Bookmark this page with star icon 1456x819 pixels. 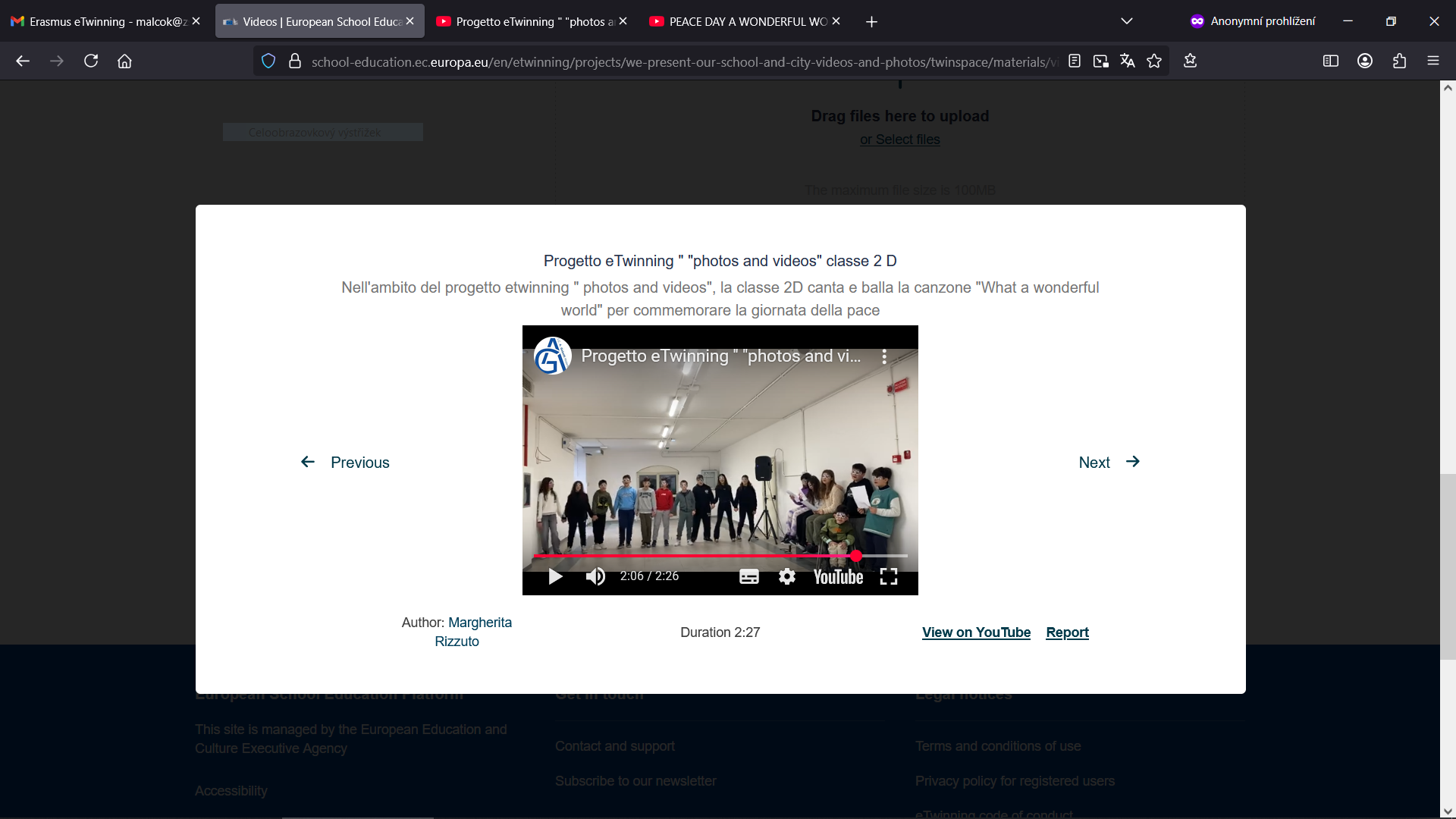[1154, 61]
